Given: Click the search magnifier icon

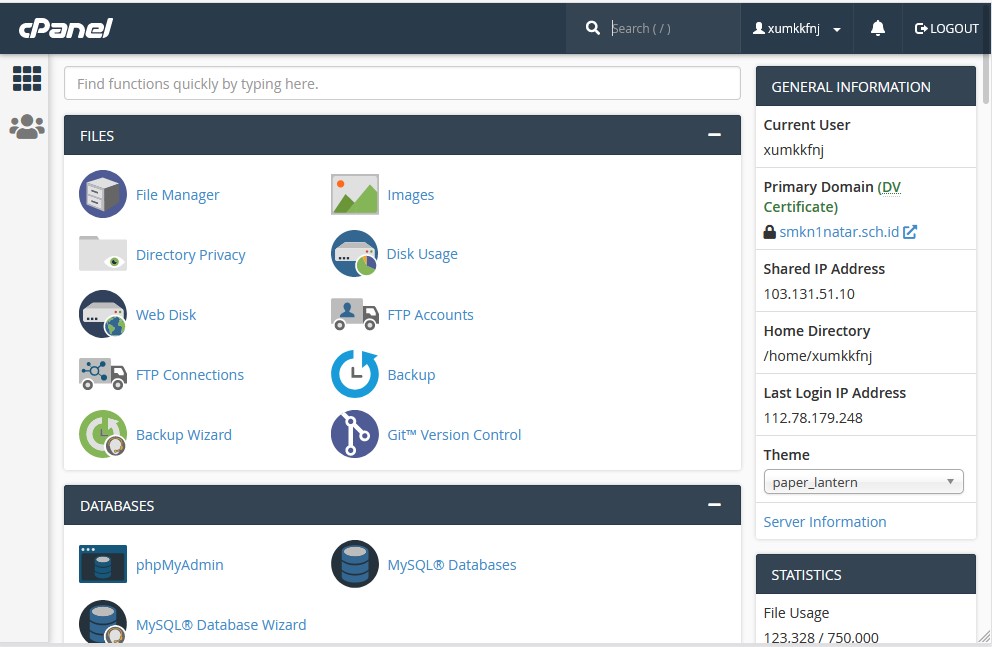Looking at the screenshot, I should pyautogui.click(x=593, y=28).
